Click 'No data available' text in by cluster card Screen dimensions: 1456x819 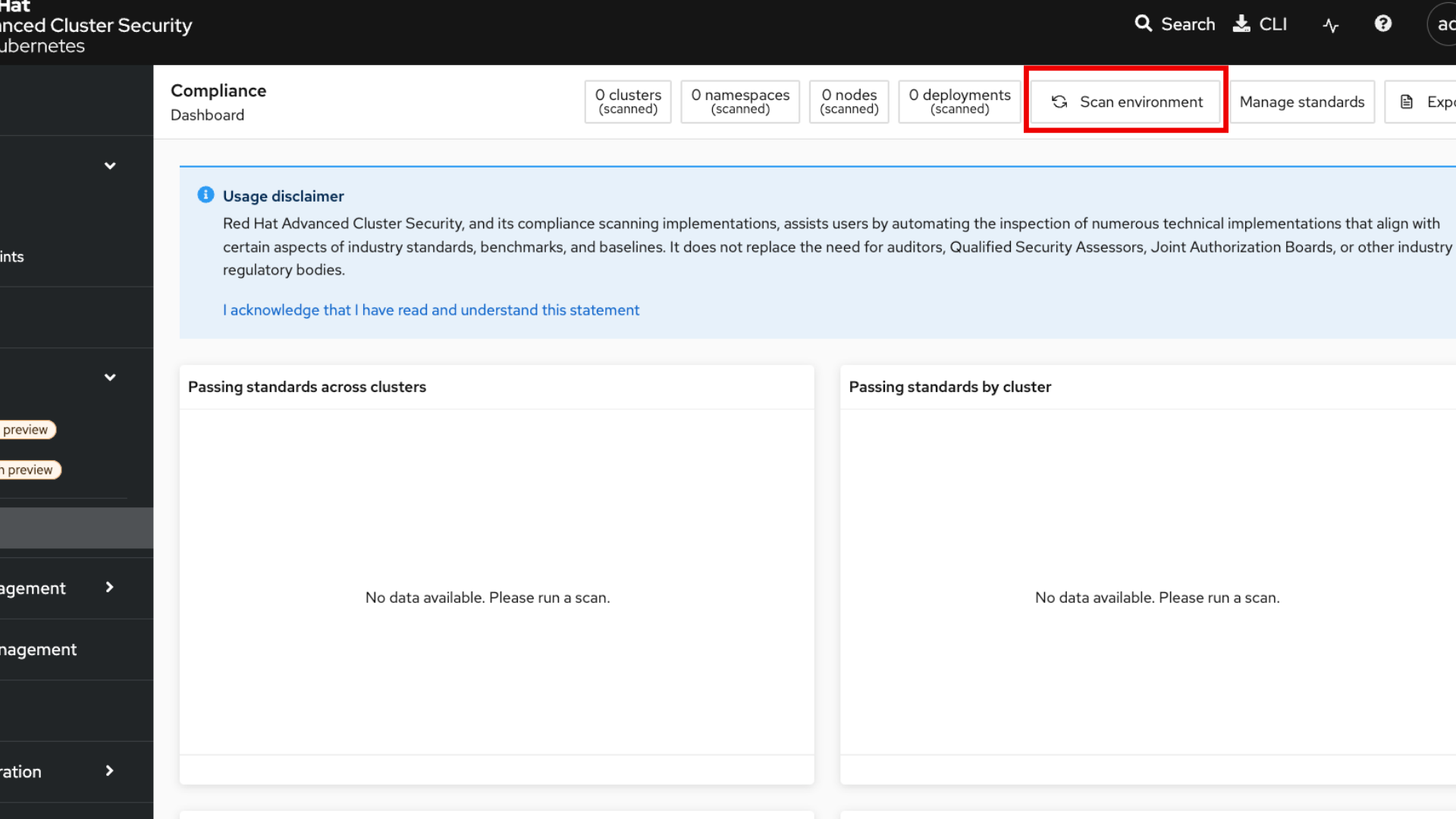(x=1157, y=598)
